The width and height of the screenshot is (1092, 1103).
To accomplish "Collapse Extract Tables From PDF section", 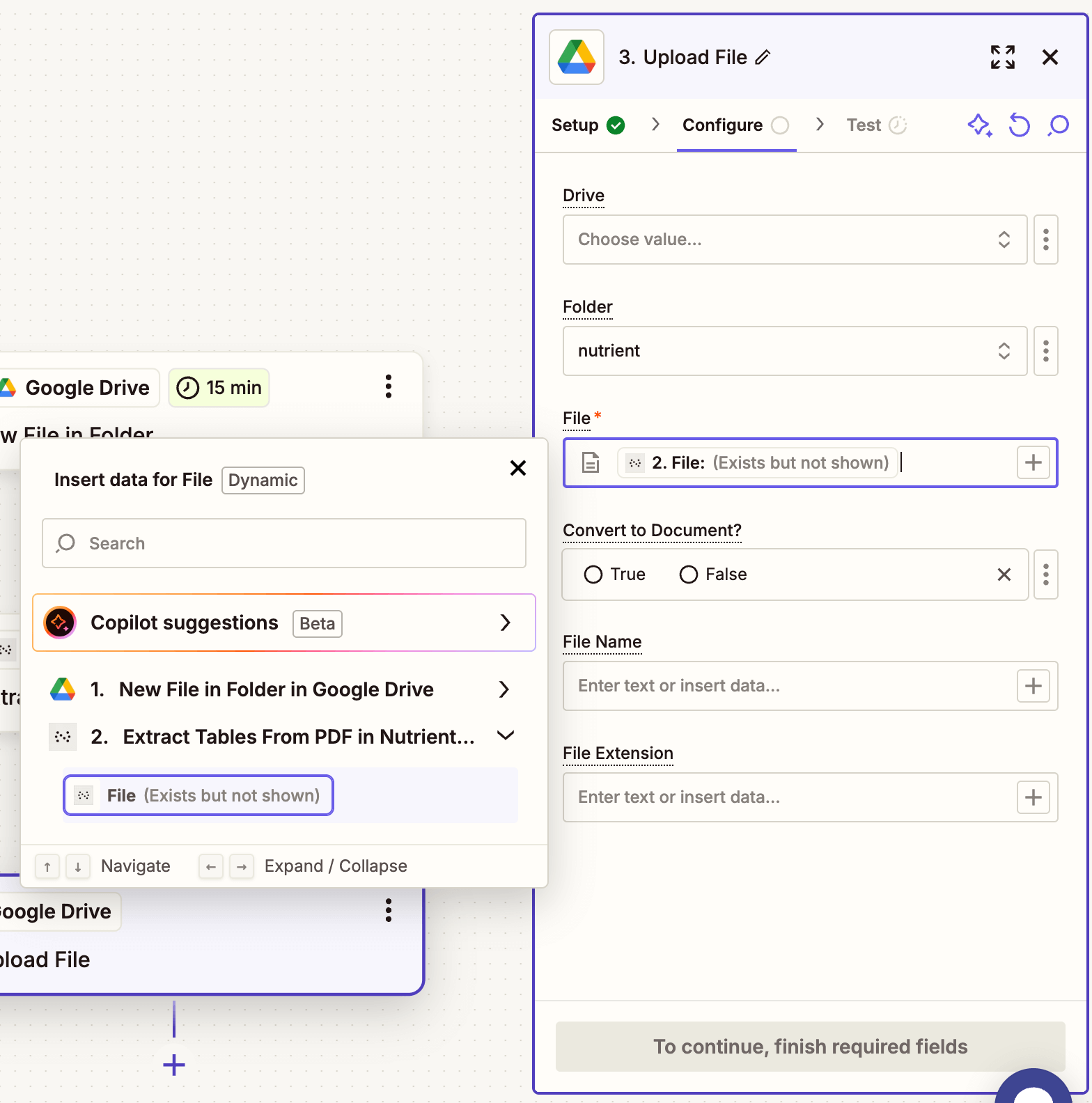I will (506, 736).
